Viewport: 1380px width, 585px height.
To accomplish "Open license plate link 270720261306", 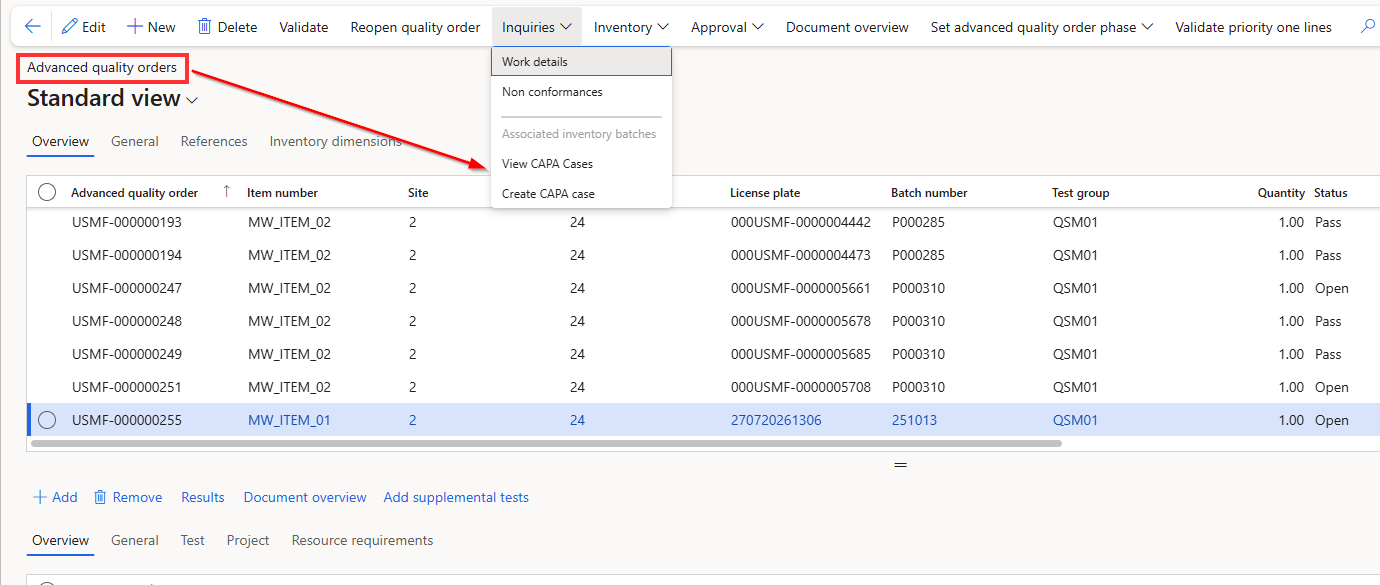I will [776, 420].
